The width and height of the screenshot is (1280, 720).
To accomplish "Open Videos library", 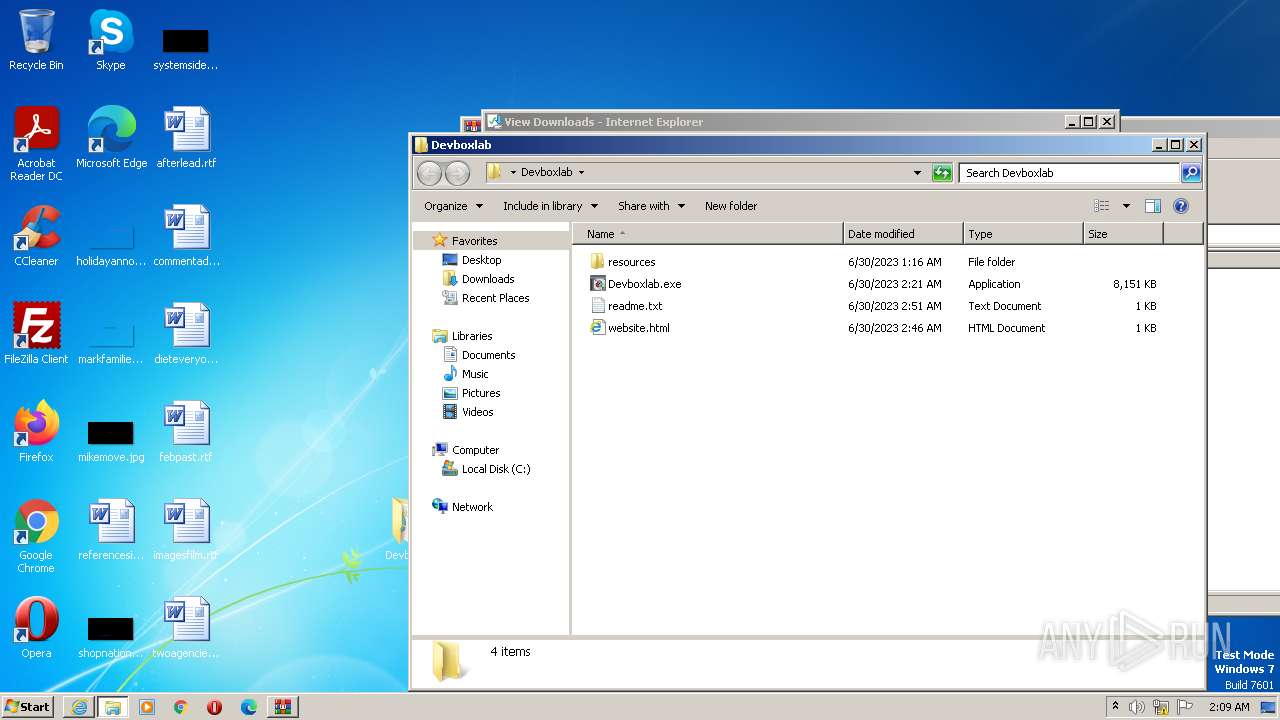I will pos(477,412).
